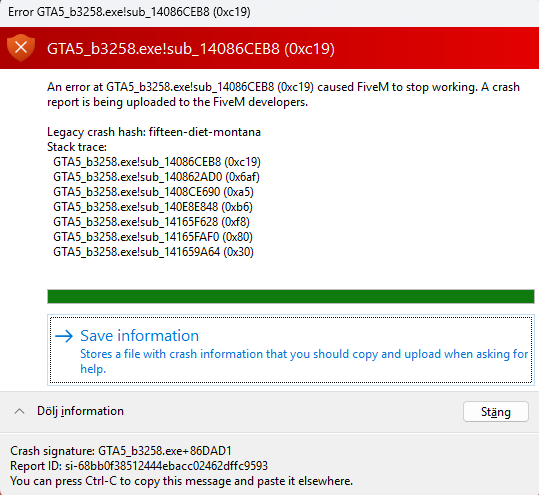
Task: Click stack trace entry sub_14165F628
Action: tap(151, 222)
